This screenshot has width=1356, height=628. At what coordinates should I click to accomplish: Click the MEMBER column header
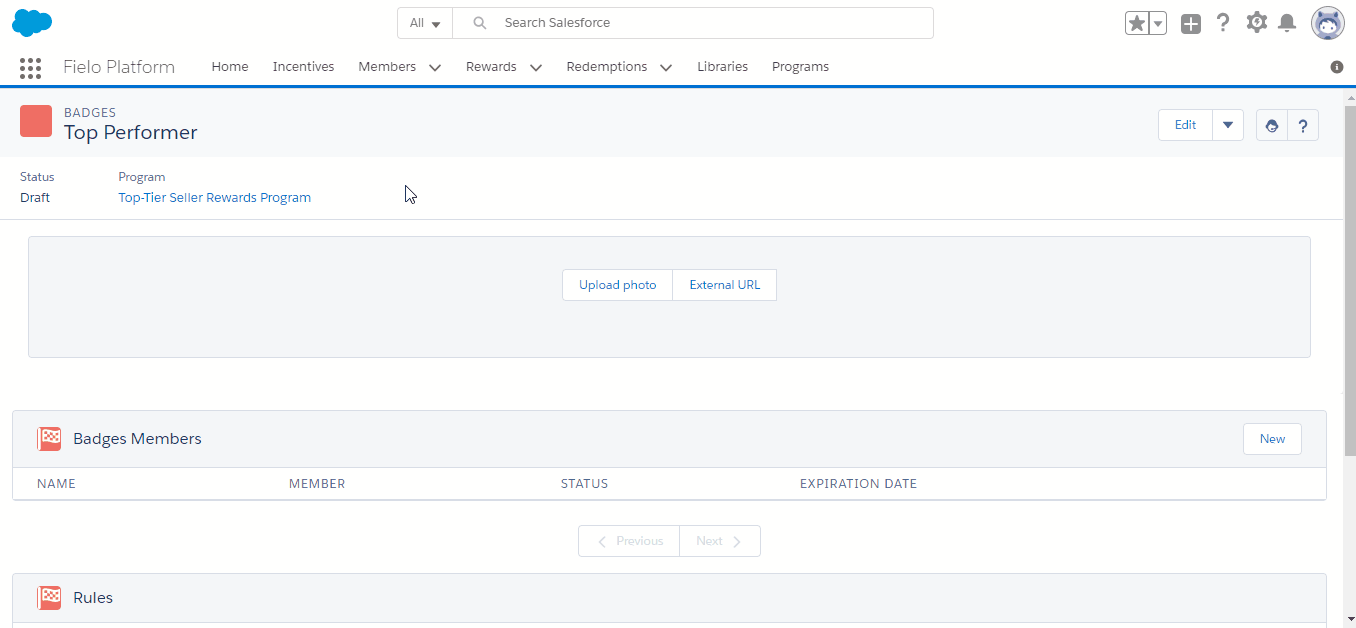click(x=317, y=484)
